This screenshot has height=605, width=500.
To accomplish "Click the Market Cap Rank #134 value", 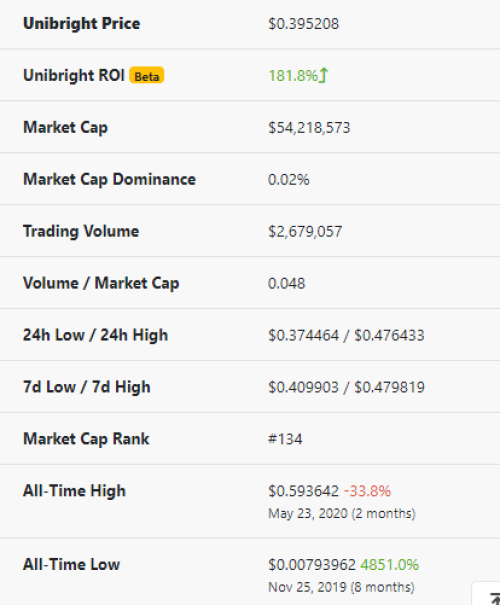I will 285,439.
